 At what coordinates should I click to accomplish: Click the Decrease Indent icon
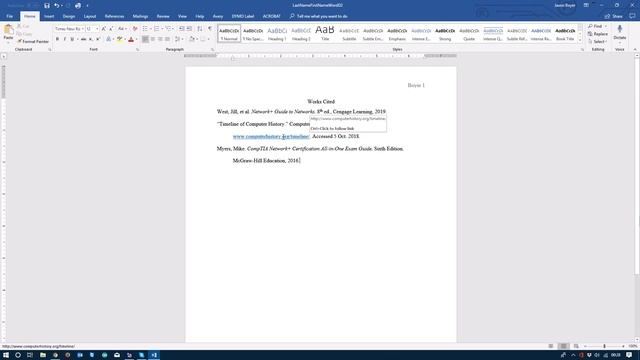(x=182, y=29)
